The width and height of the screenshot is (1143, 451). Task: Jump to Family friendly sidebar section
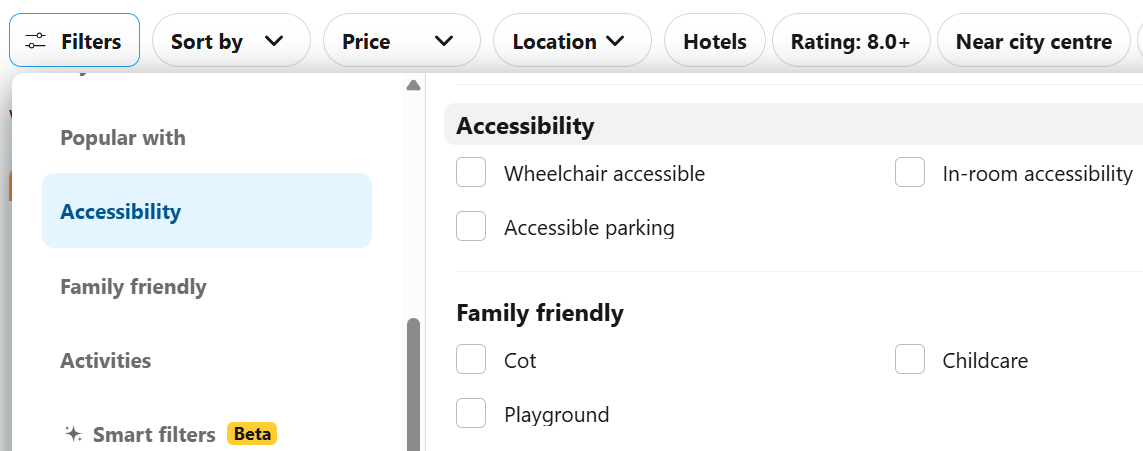133,287
